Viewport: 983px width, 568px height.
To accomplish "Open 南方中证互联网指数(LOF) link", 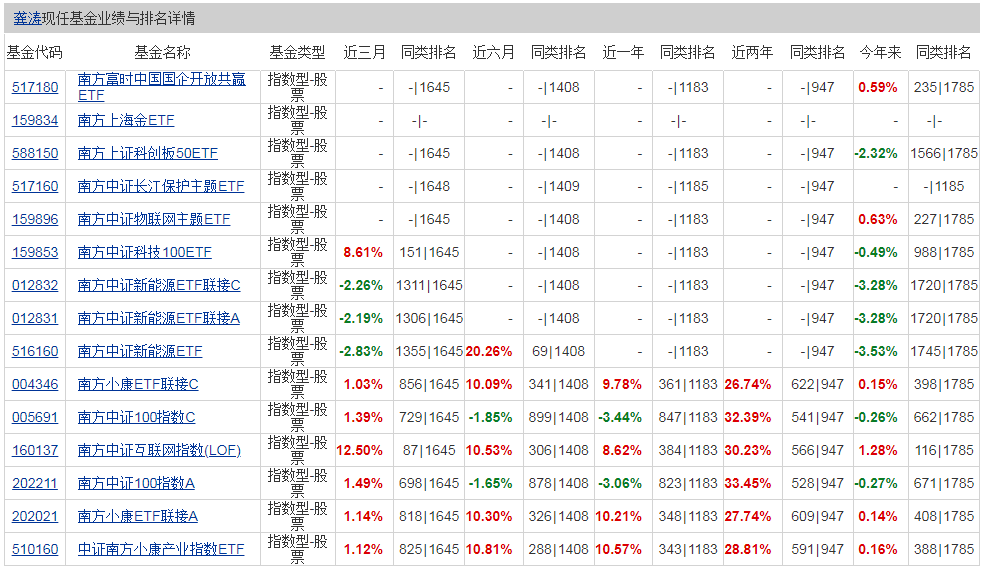I will pyautogui.click(x=158, y=450).
